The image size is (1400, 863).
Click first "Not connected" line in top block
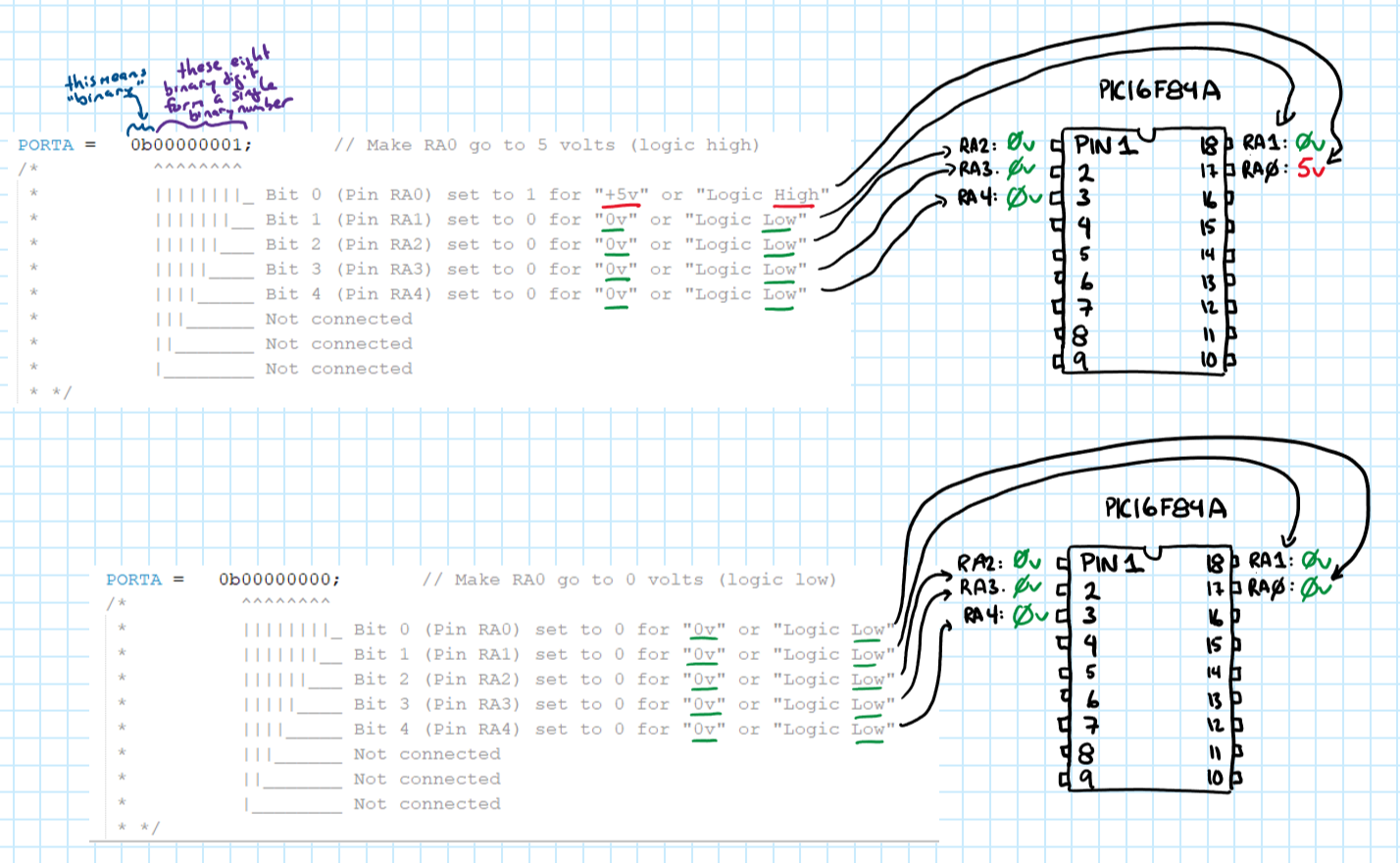click(x=338, y=319)
